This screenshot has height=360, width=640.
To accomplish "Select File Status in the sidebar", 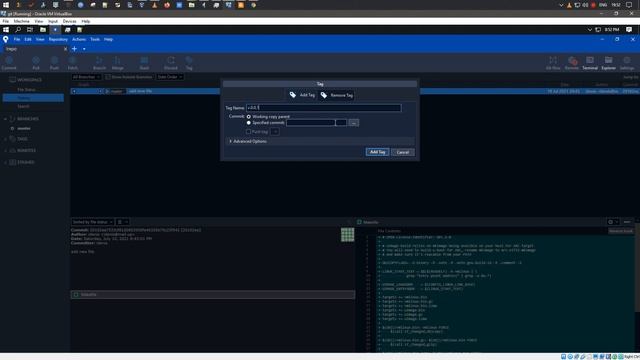I will click(26, 89).
